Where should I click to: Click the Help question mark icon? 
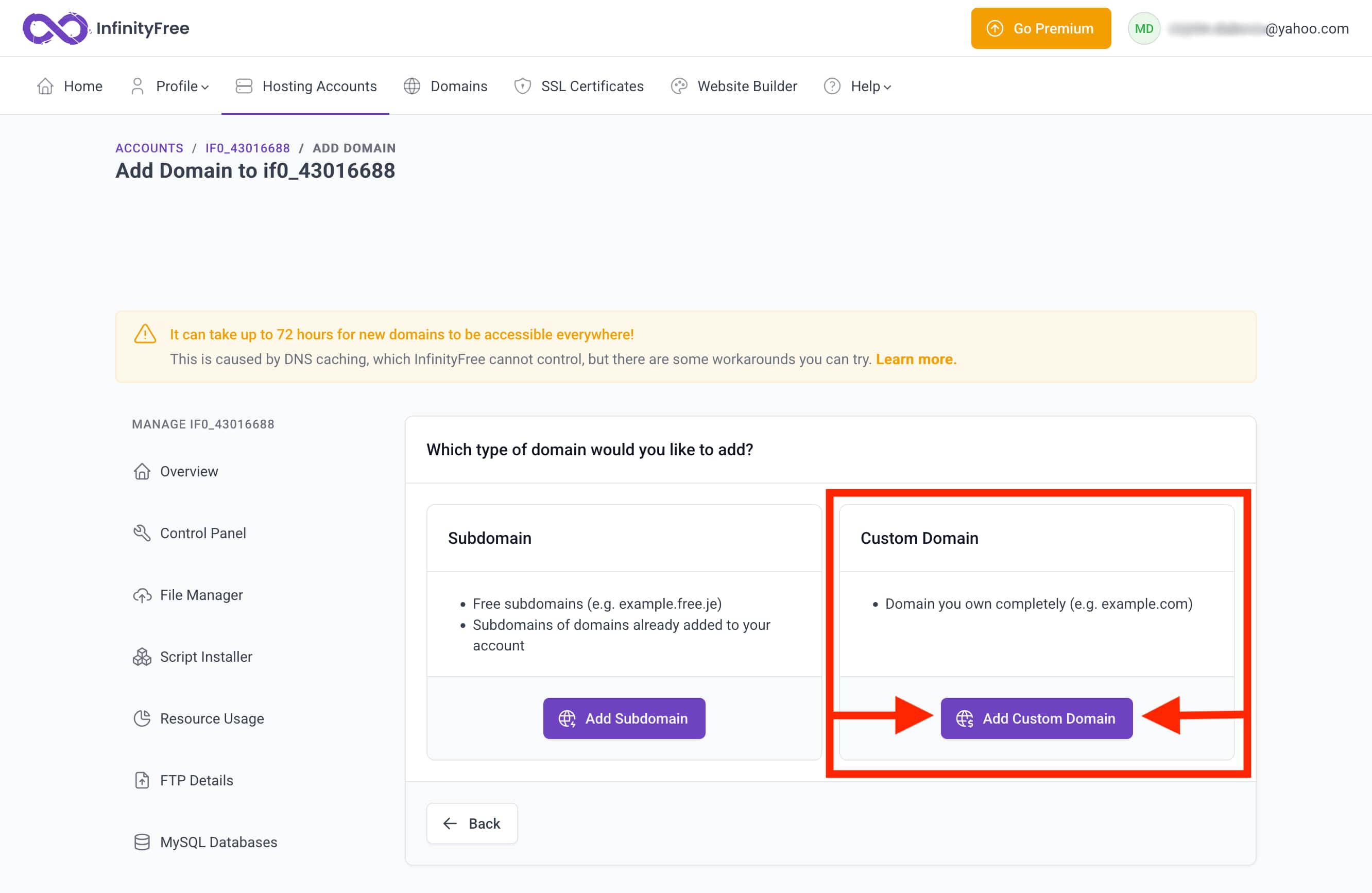point(832,87)
